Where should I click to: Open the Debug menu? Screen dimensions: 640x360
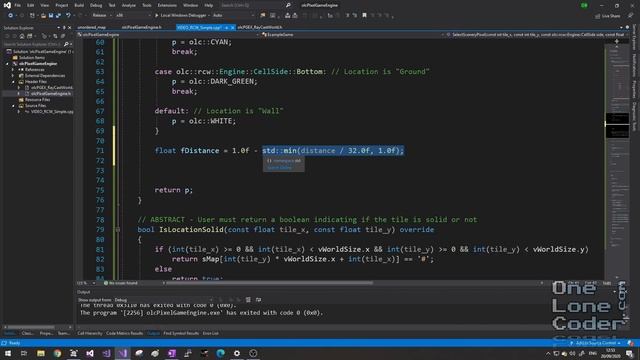pos(96,5)
